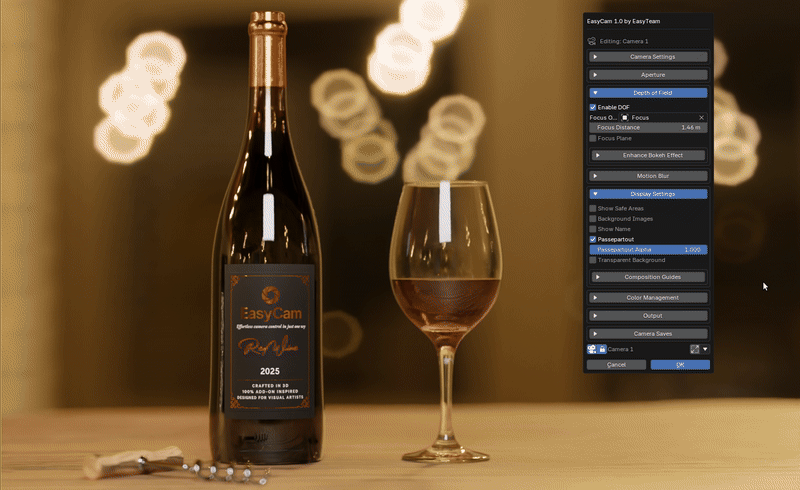Viewport: 800px width, 490px height.
Task: Click the fullscreen icon in the bottom row
Action: [694, 349]
